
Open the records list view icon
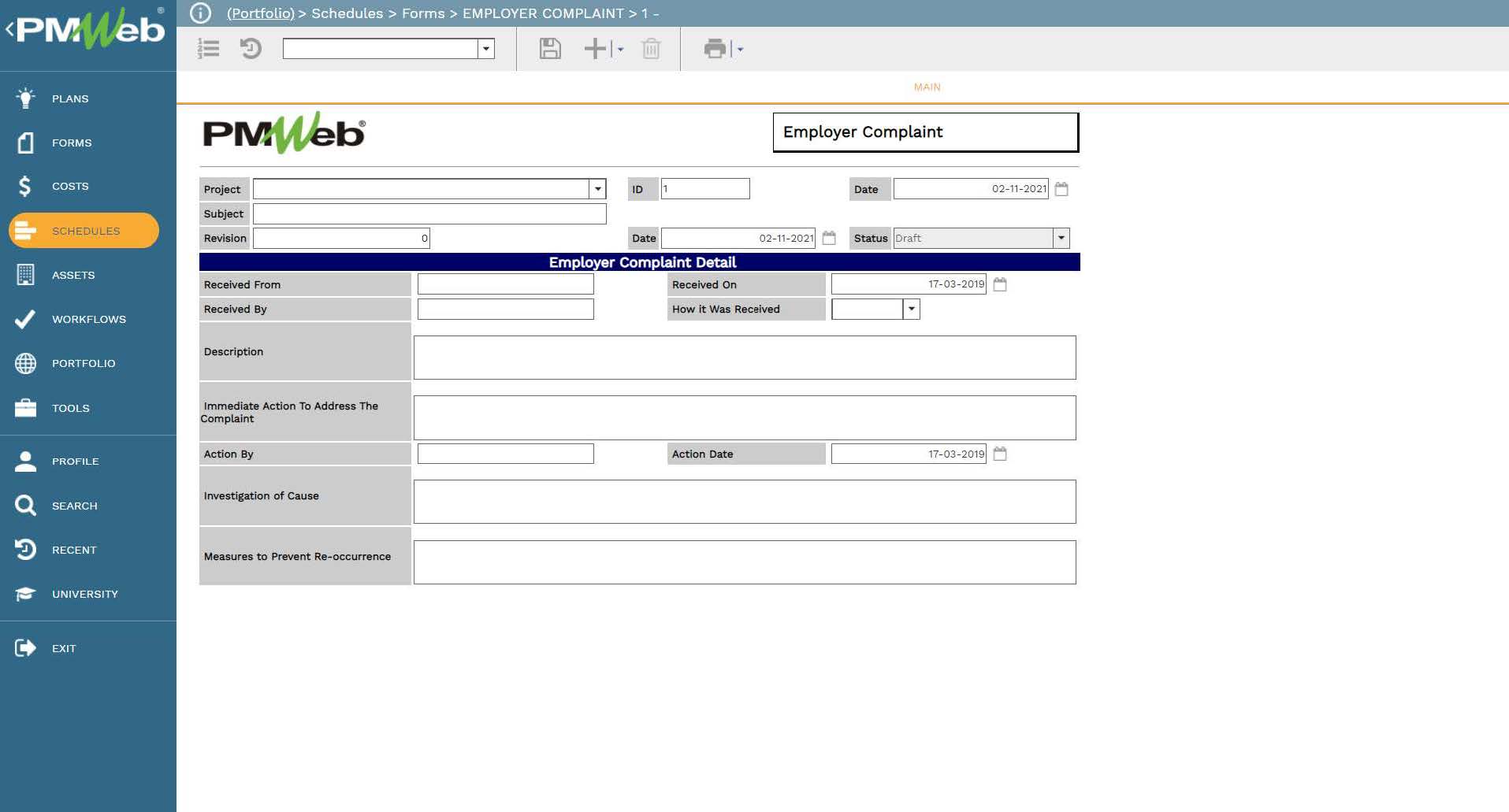coord(208,49)
